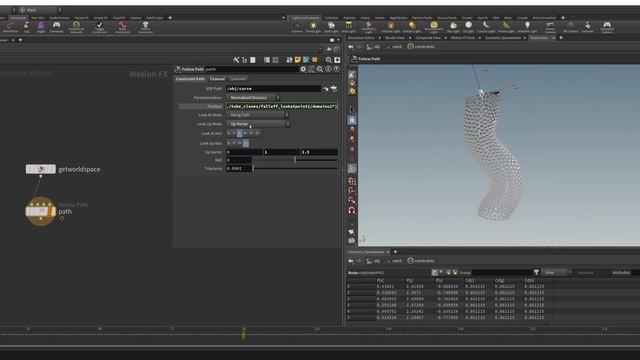This screenshot has height=360, width=640.
Task: Select the Jiggle constraint shelf tool
Action: [x=41, y=27]
